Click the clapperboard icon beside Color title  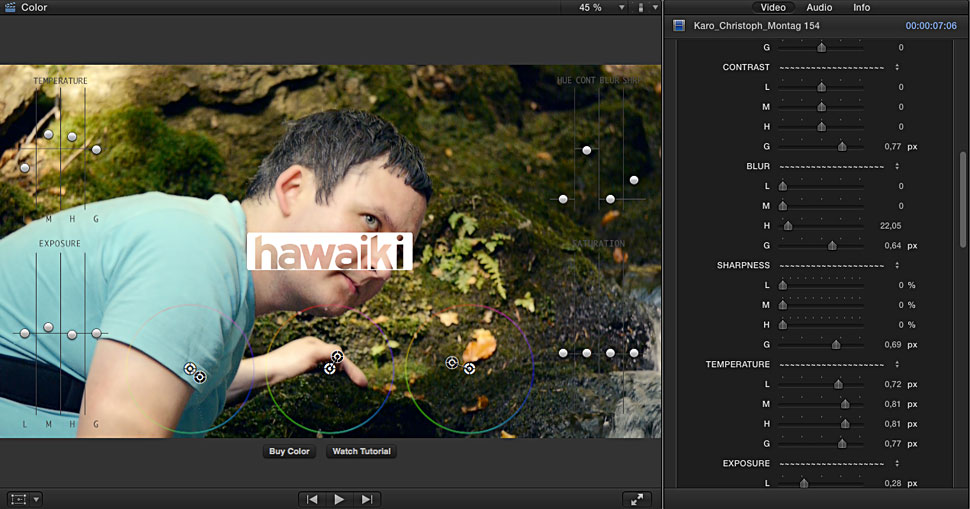(x=10, y=7)
